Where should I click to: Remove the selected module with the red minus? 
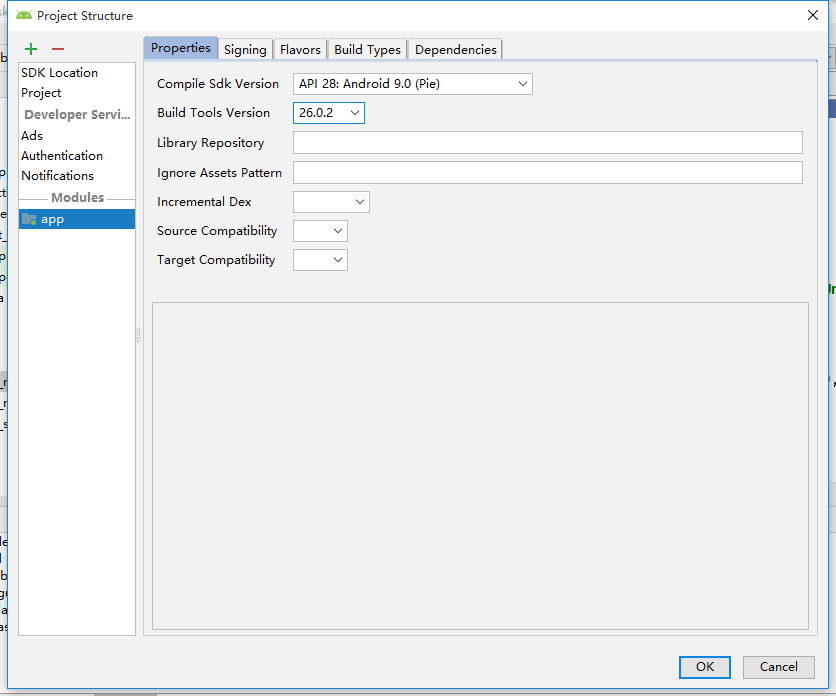[58, 48]
